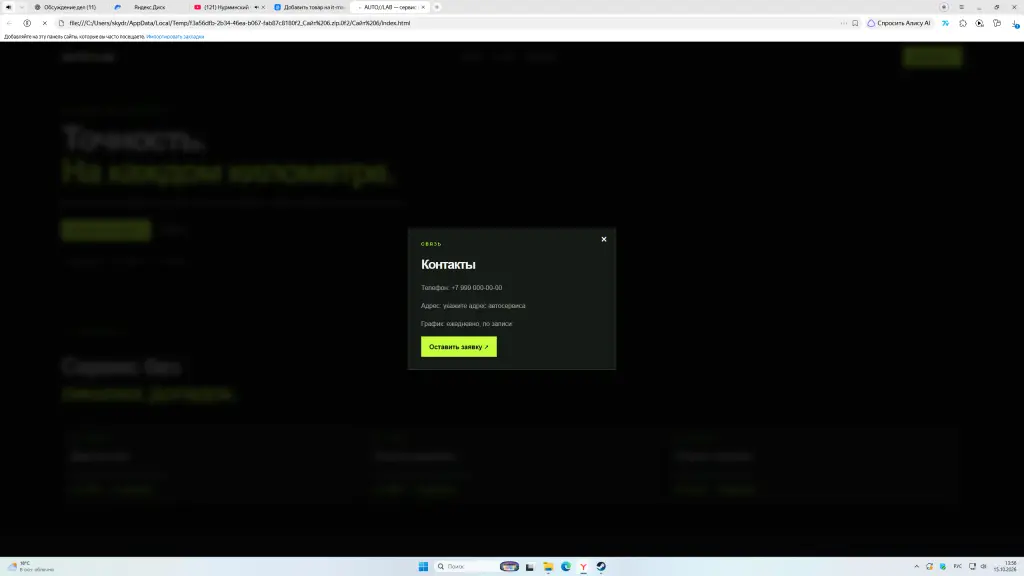This screenshot has width=1024, height=576.
Task: Open the weather widget on the taskbar
Action: click(31, 566)
